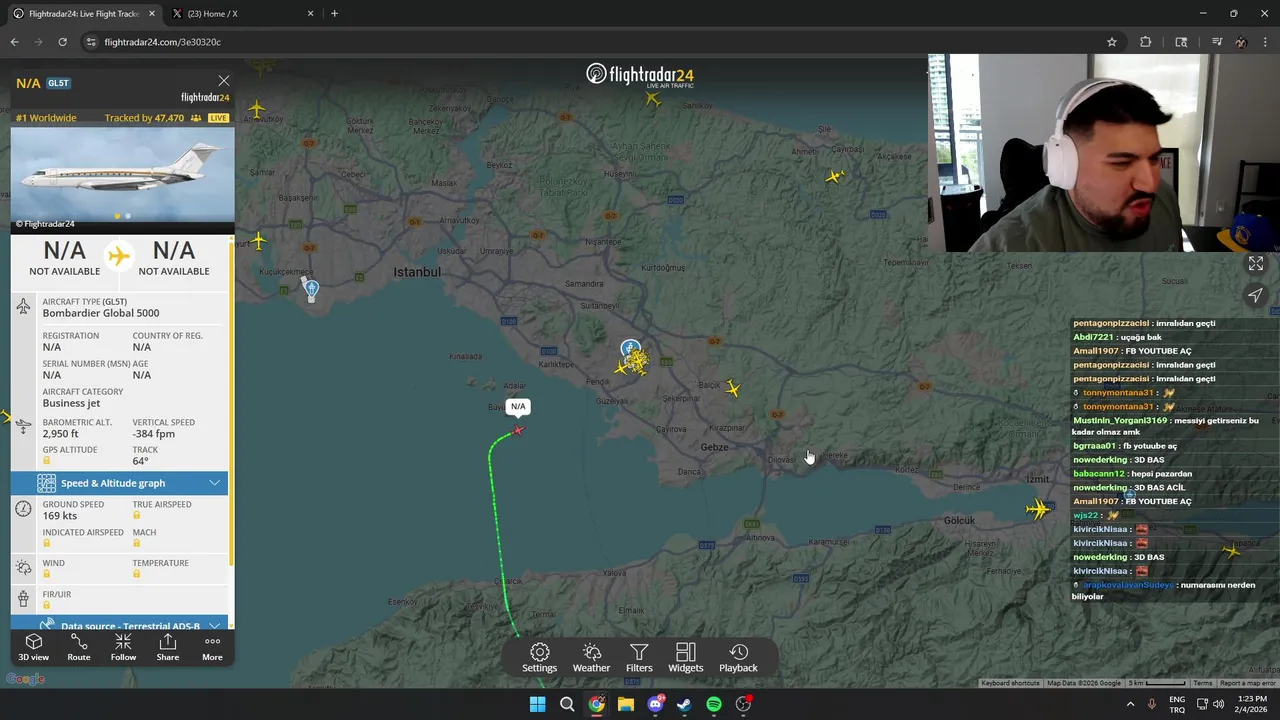Open the 3D view of the flight
The height and width of the screenshot is (720, 1280).
pyautogui.click(x=33, y=647)
